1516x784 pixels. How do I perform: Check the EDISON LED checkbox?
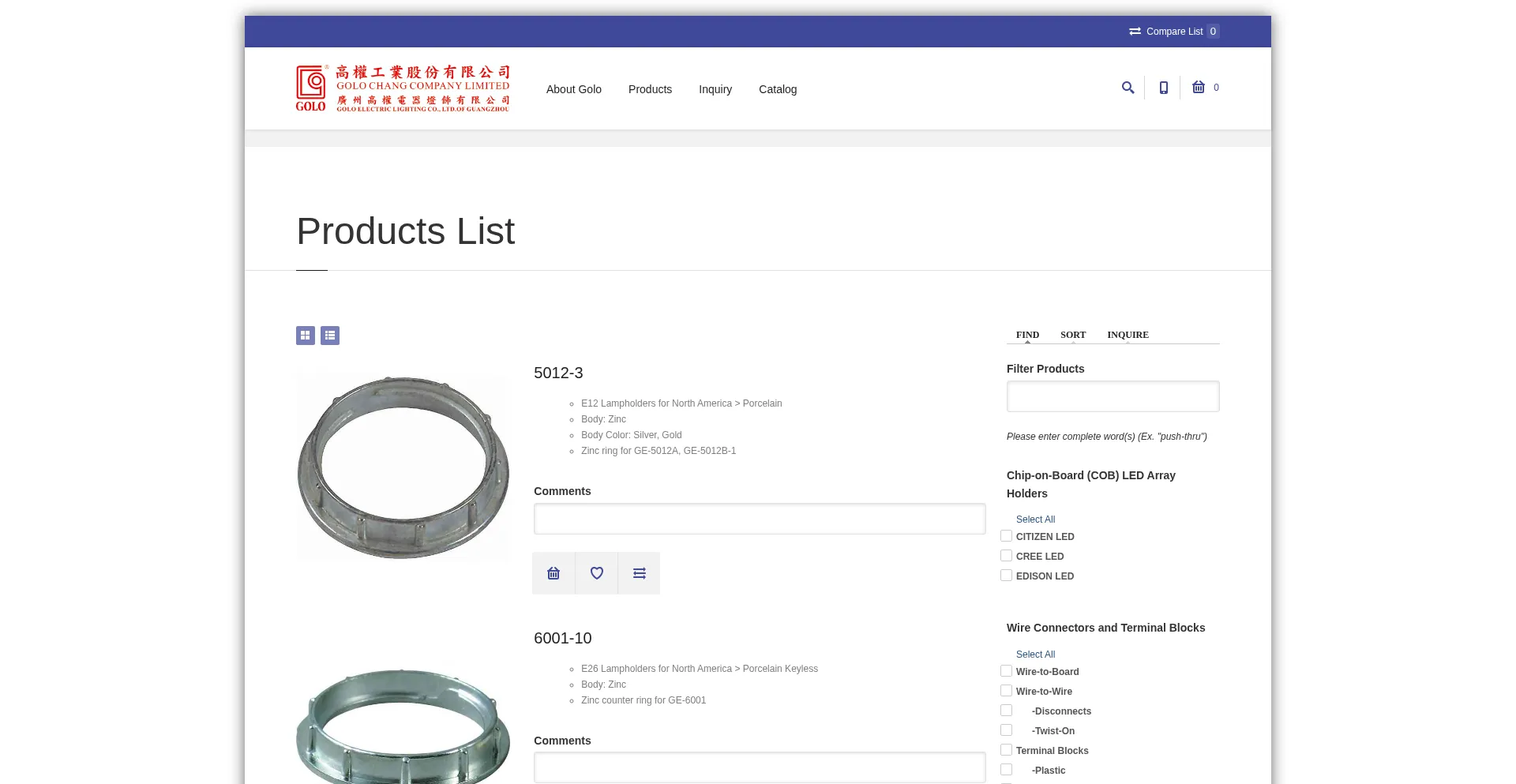tap(1006, 576)
